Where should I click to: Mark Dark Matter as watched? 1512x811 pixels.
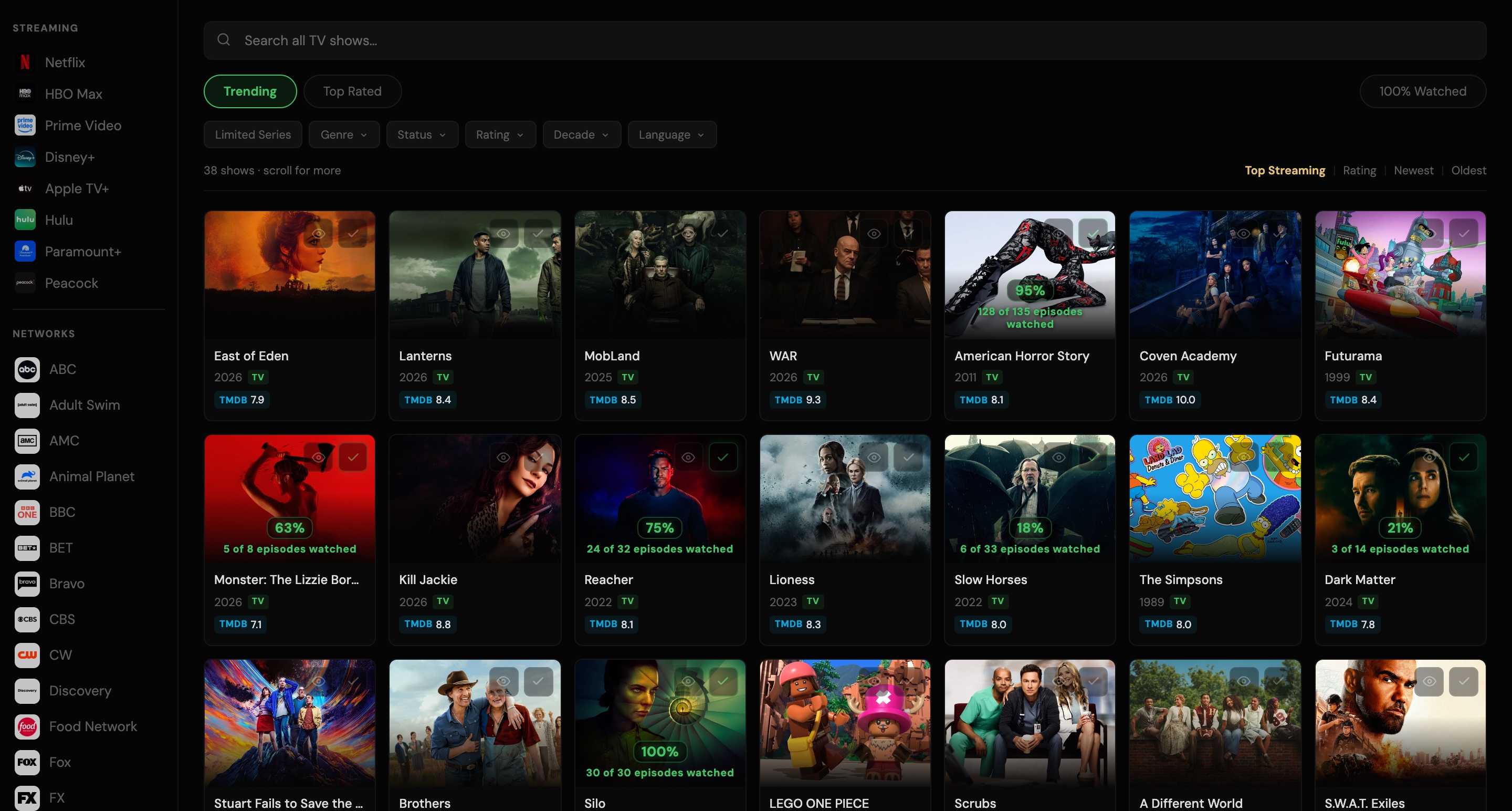tap(1464, 458)
